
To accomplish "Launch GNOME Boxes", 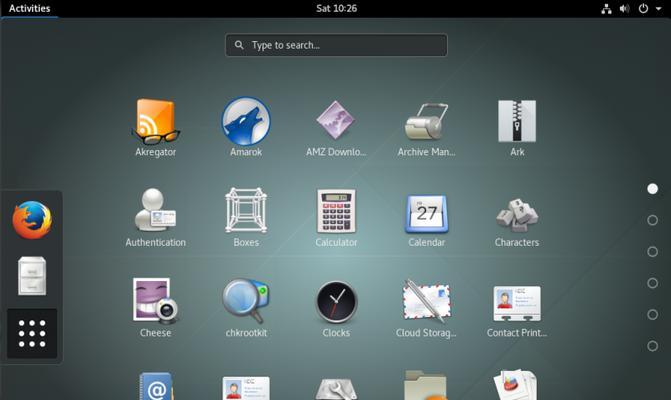I will (246, 210).
